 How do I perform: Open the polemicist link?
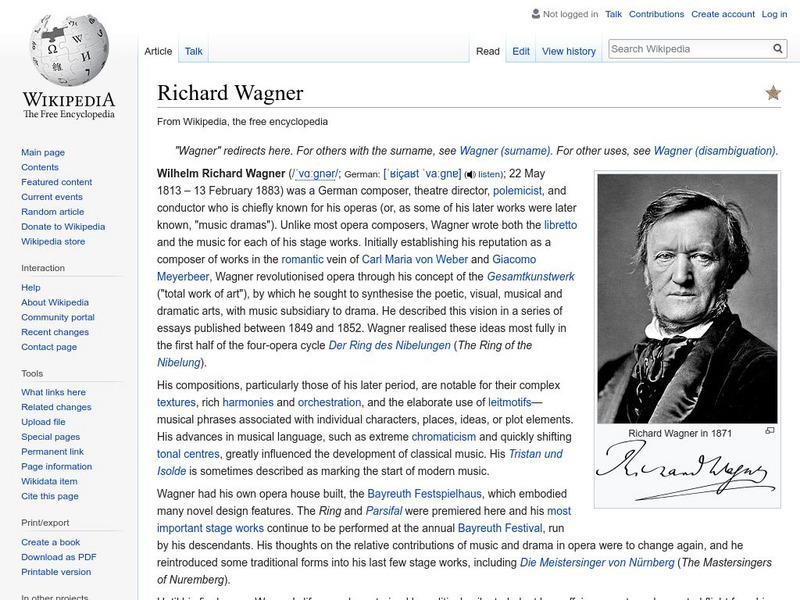pos(517,191)
